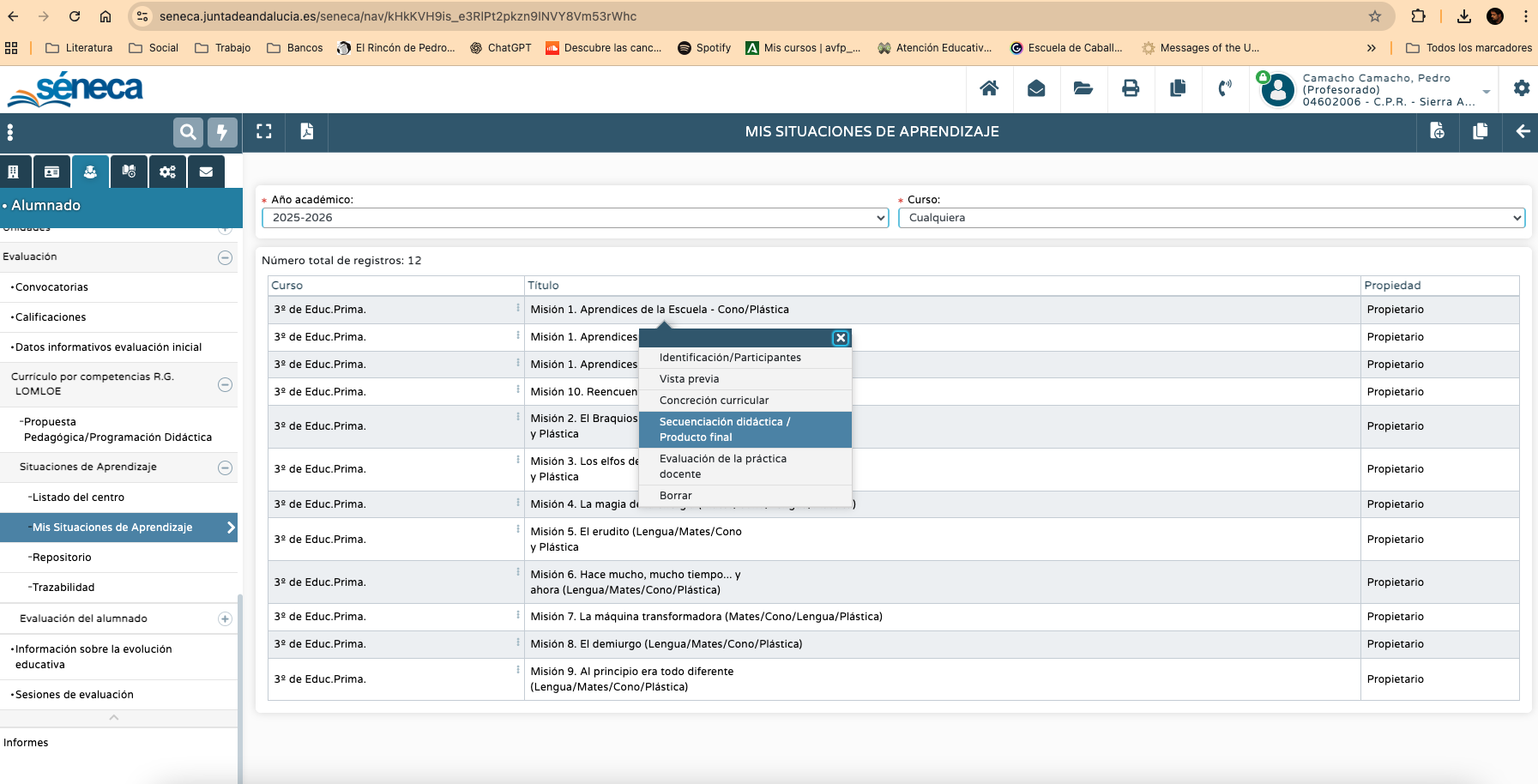The height and width of the screenshot is (784, 1538).
Task: Open the Año académico dropdown
Action: tap(575, 218)
